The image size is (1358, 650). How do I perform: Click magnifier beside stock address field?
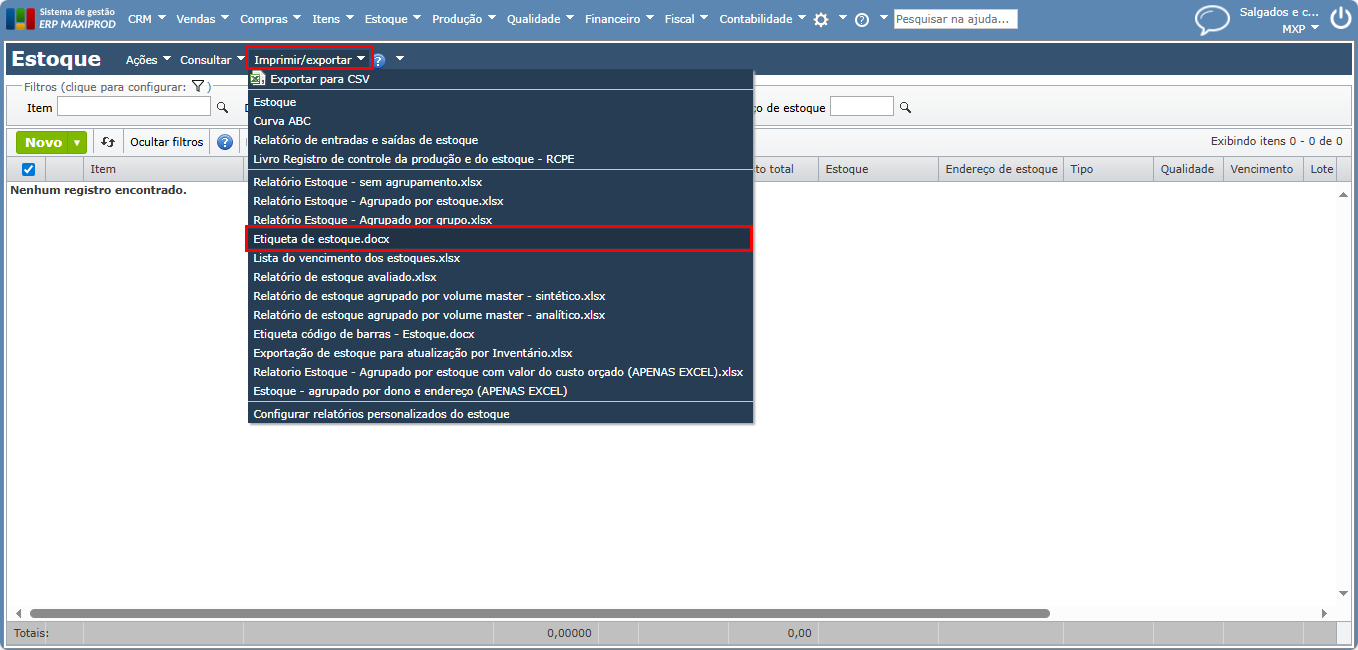905,107
